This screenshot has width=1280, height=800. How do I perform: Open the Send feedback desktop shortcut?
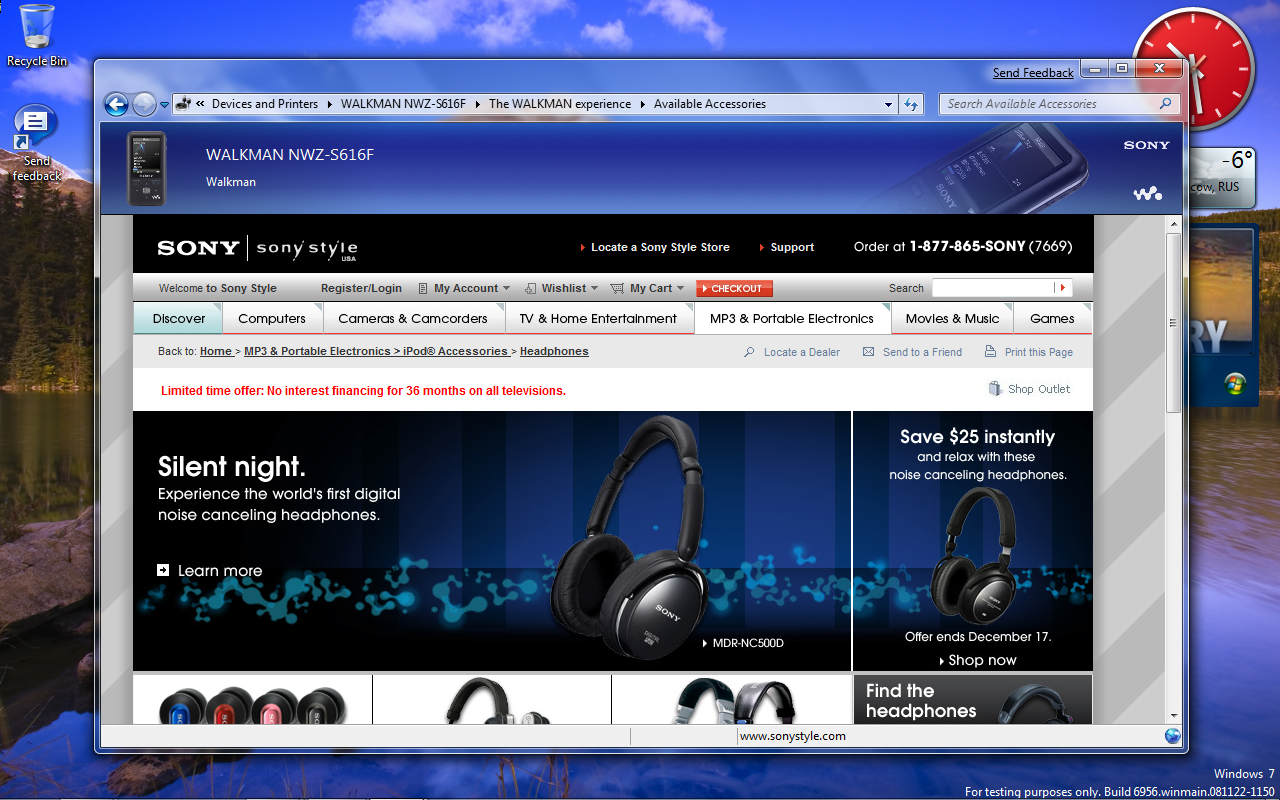point(37,144)
